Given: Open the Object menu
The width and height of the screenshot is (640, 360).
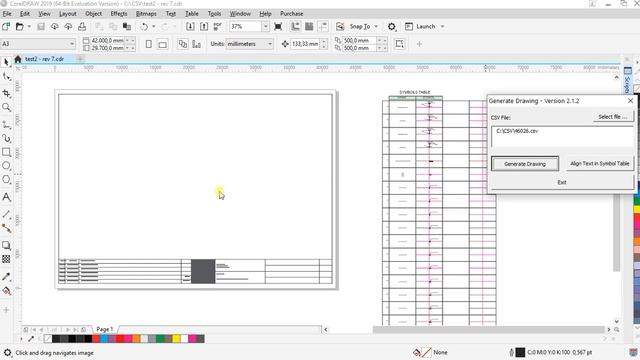Looking at the screenshot, I should (x=93, y=13).
